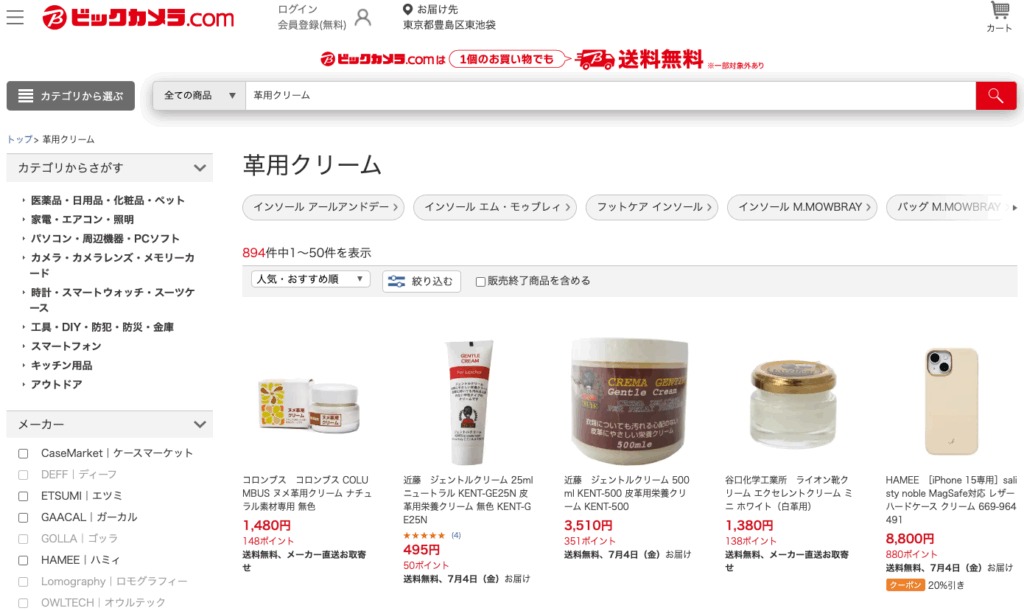Open the 人気・おすすめ順 sort dropdown

click(x=310, y=279)
